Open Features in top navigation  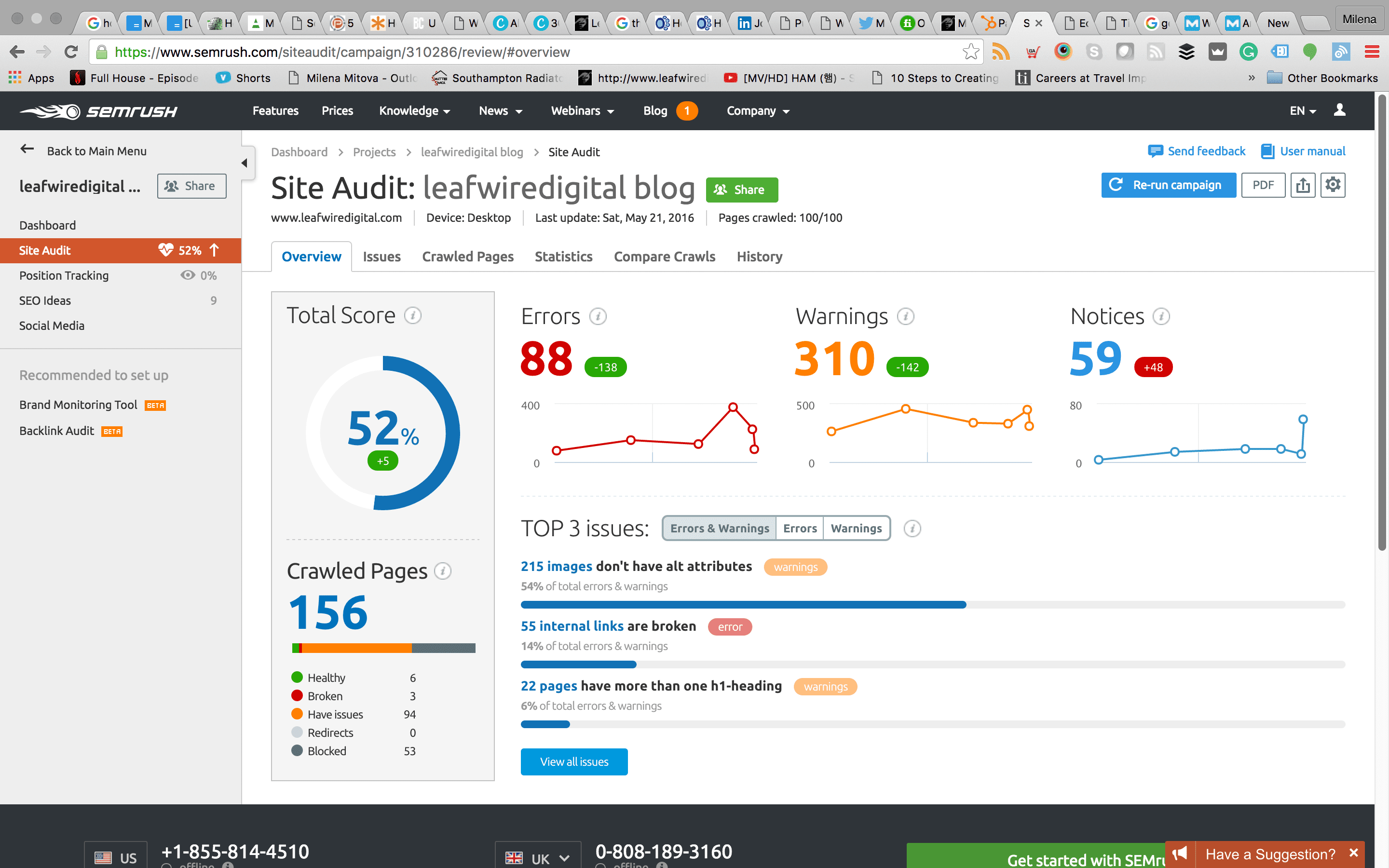[275, 111]
